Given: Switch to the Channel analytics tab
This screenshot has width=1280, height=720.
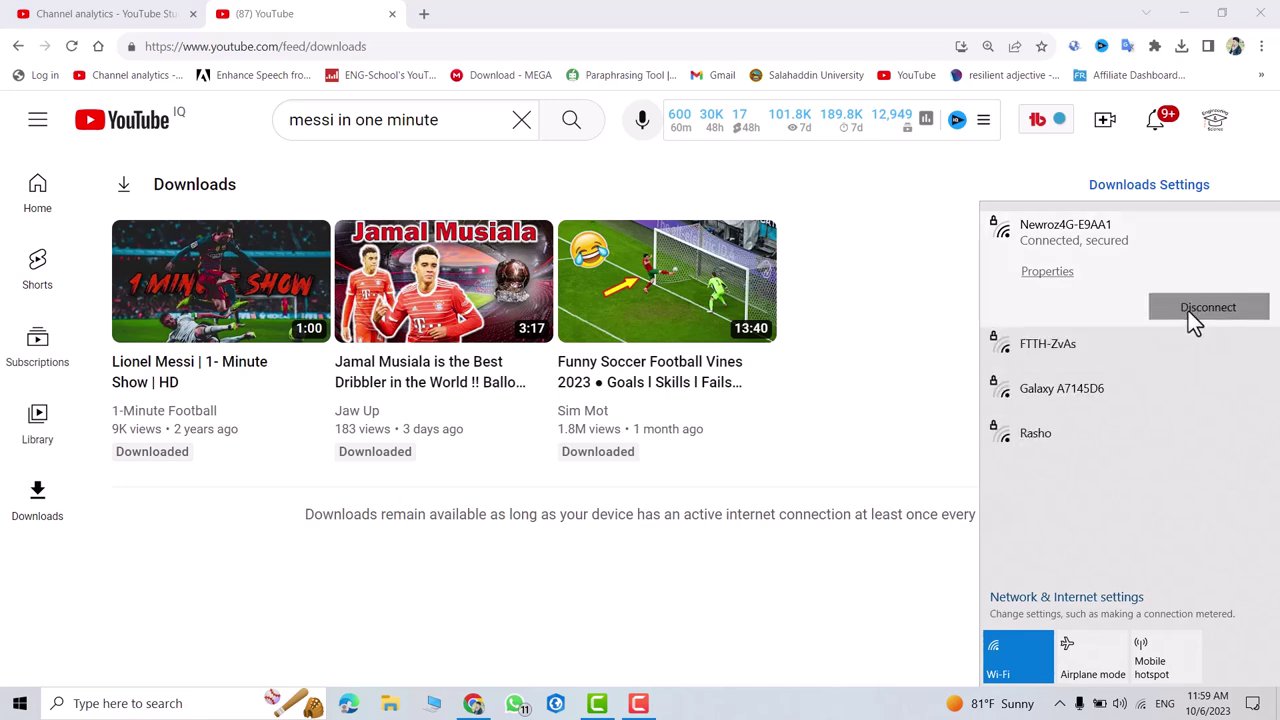Looking at the screenshot, I should tap(105, 13).
